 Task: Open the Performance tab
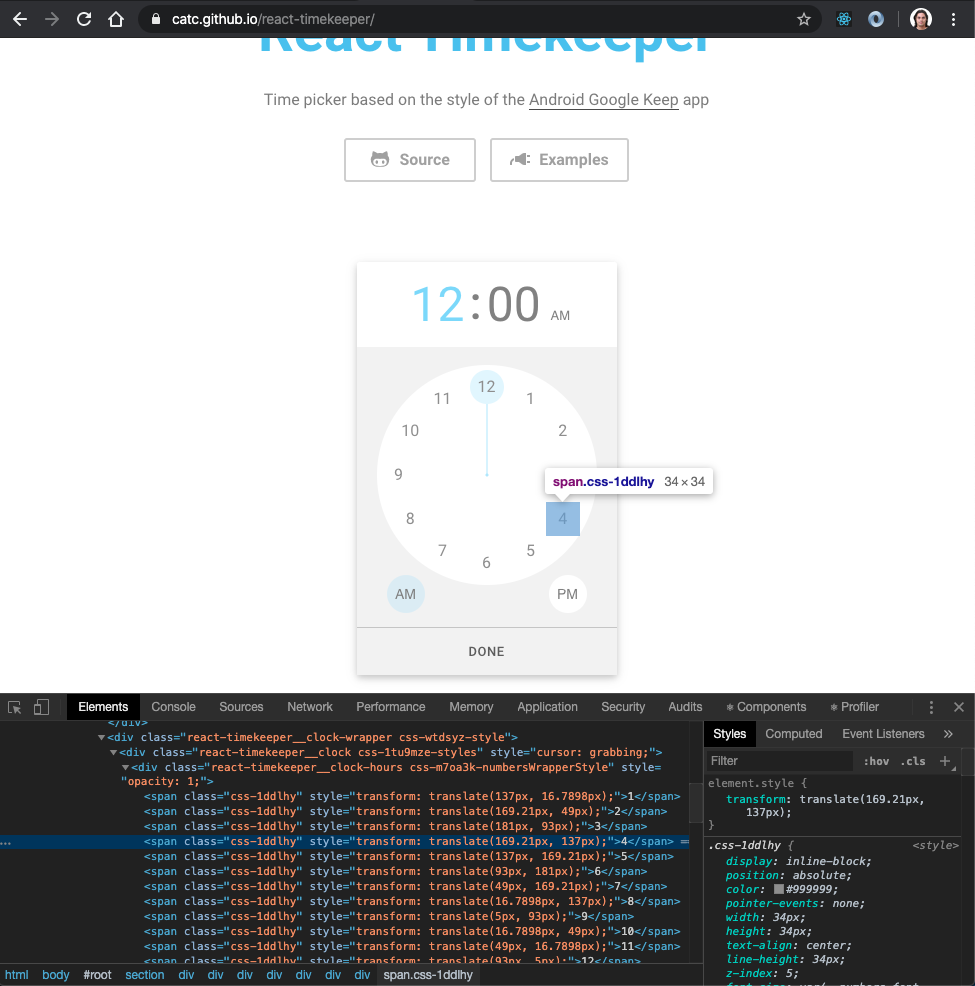tap(391, 707)
